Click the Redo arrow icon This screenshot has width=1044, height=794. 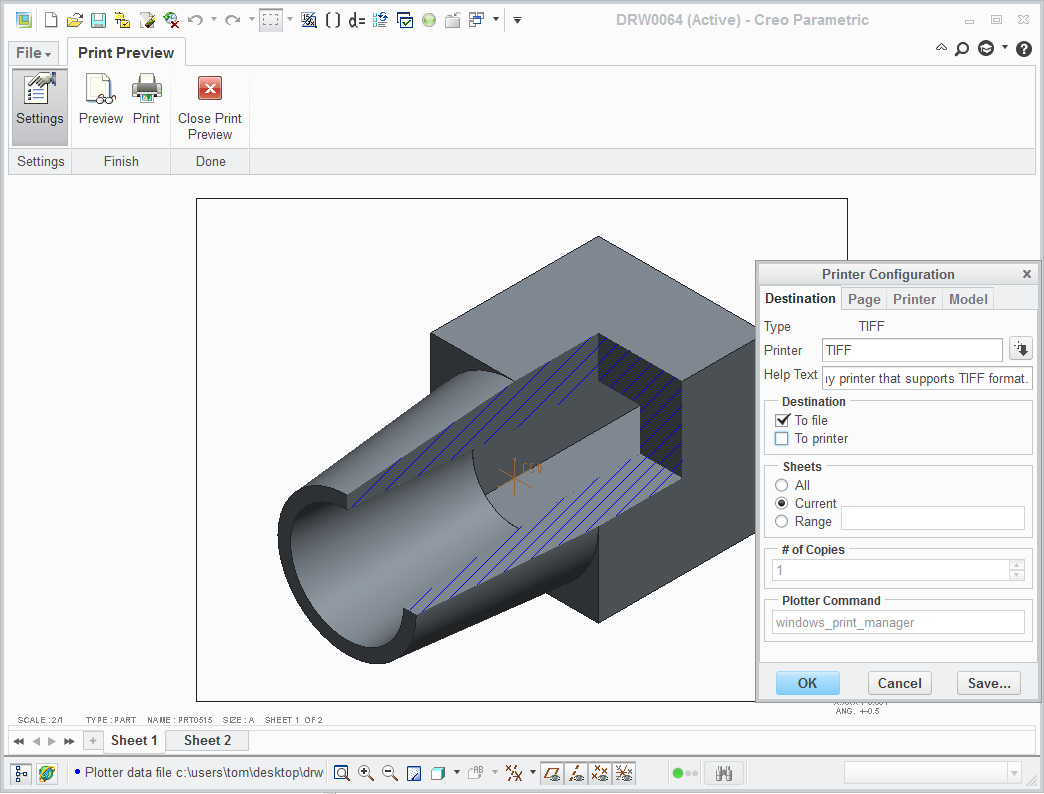(x=232, y=20)
